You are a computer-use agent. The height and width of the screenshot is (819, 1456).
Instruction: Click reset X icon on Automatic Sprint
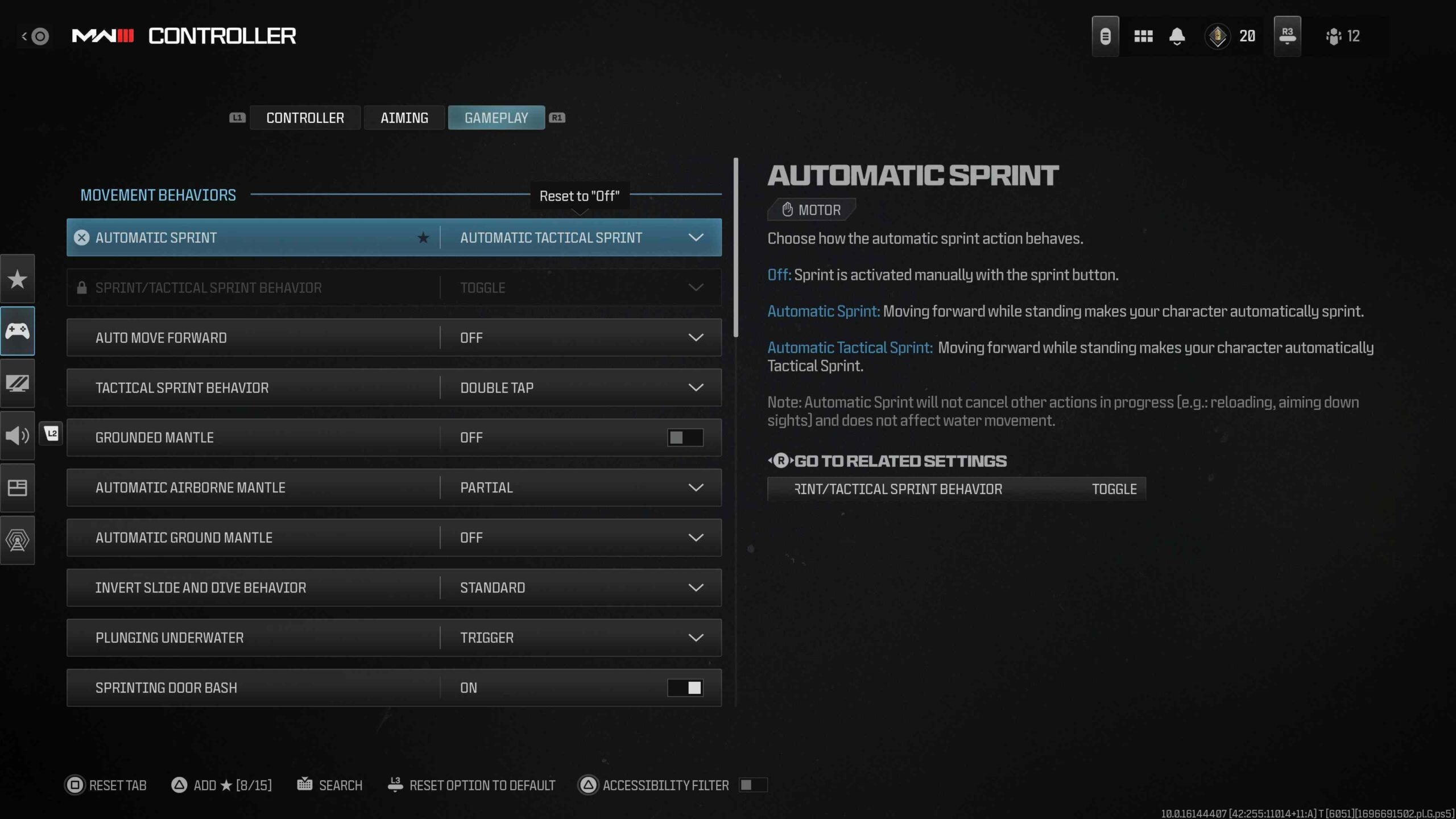(82, 238)
